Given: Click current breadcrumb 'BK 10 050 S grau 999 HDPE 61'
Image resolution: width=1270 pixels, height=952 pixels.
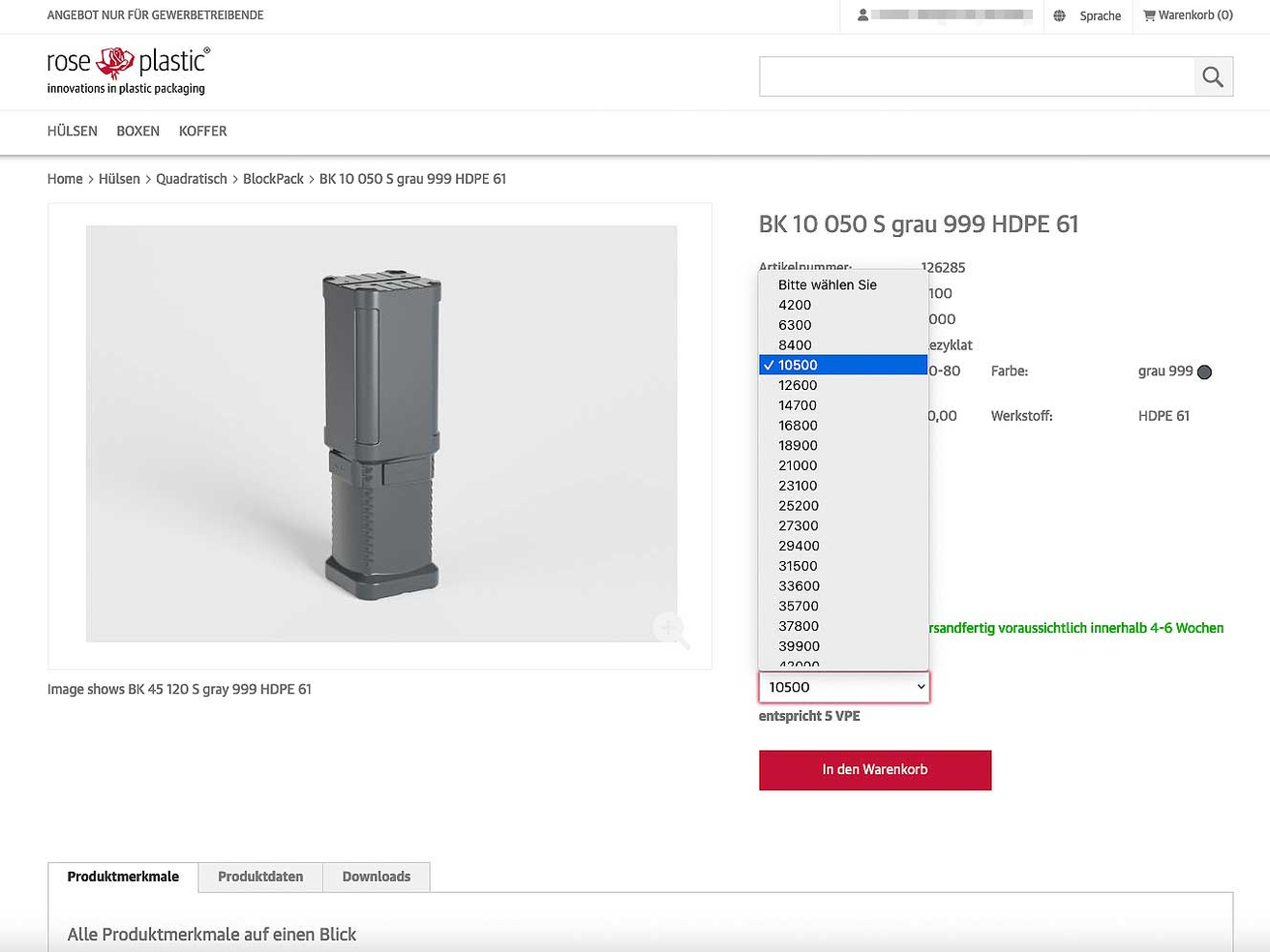Looking at the screenshot, I should coord(413,179).
